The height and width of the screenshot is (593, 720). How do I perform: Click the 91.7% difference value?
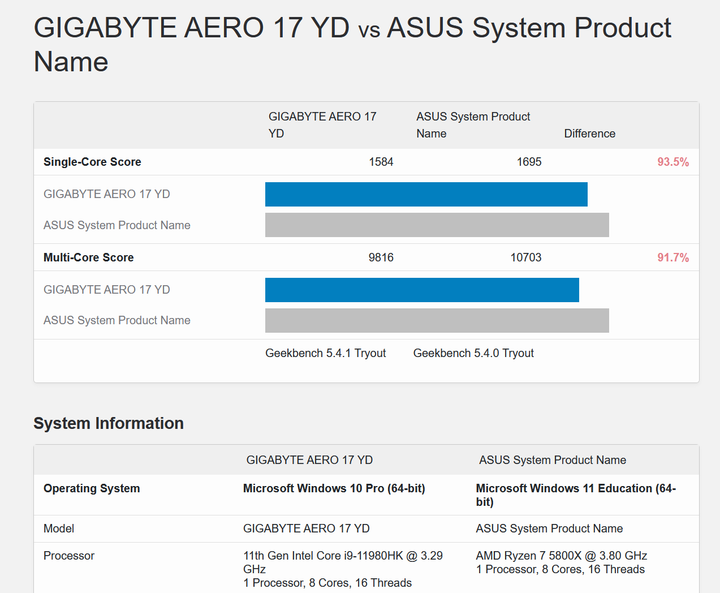[x=673, y=258]
